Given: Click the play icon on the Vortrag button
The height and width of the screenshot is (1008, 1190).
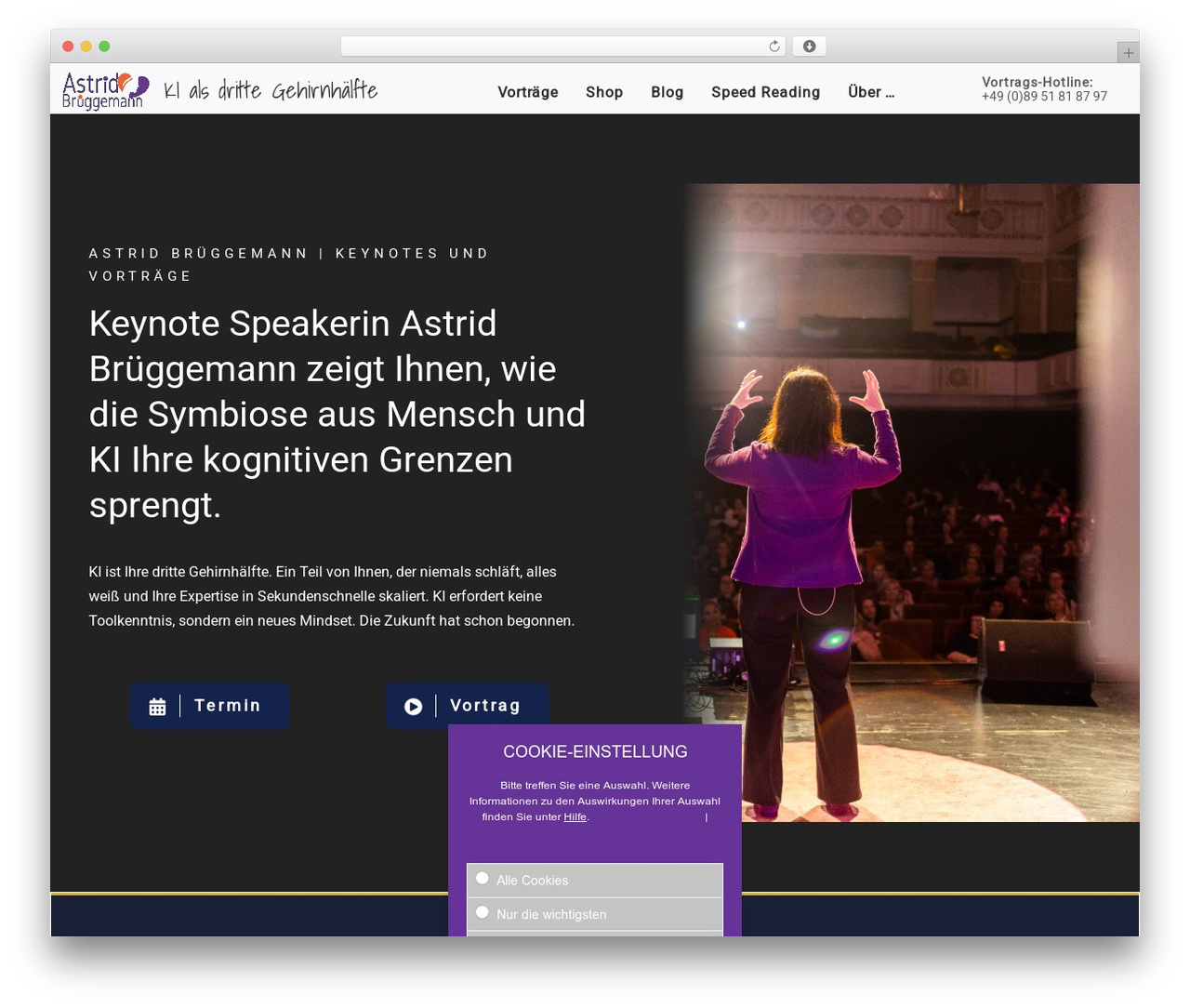Looking at the screenshot, I should 414,707.
